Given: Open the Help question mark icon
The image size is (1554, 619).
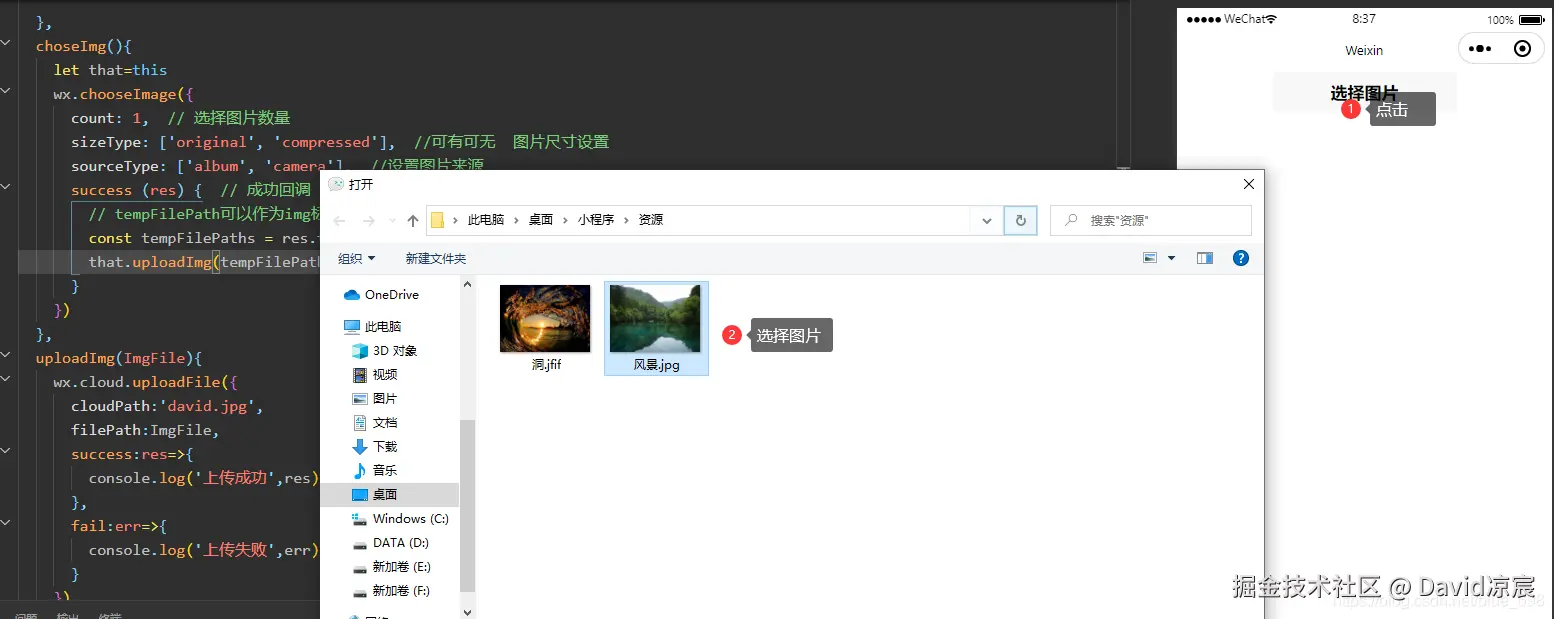Looking at the screenshot, I should (x=1240, y=258).
